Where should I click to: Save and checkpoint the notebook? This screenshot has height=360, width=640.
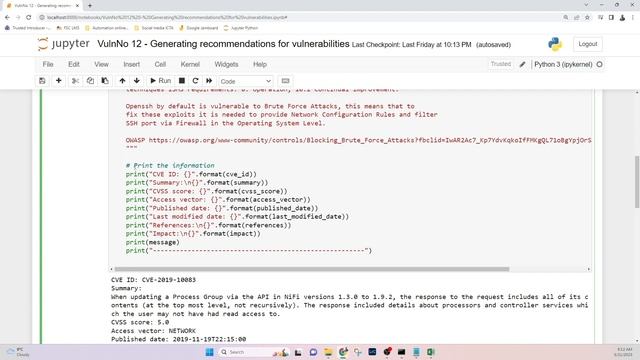pyautogui.click(x=42, y=81)
